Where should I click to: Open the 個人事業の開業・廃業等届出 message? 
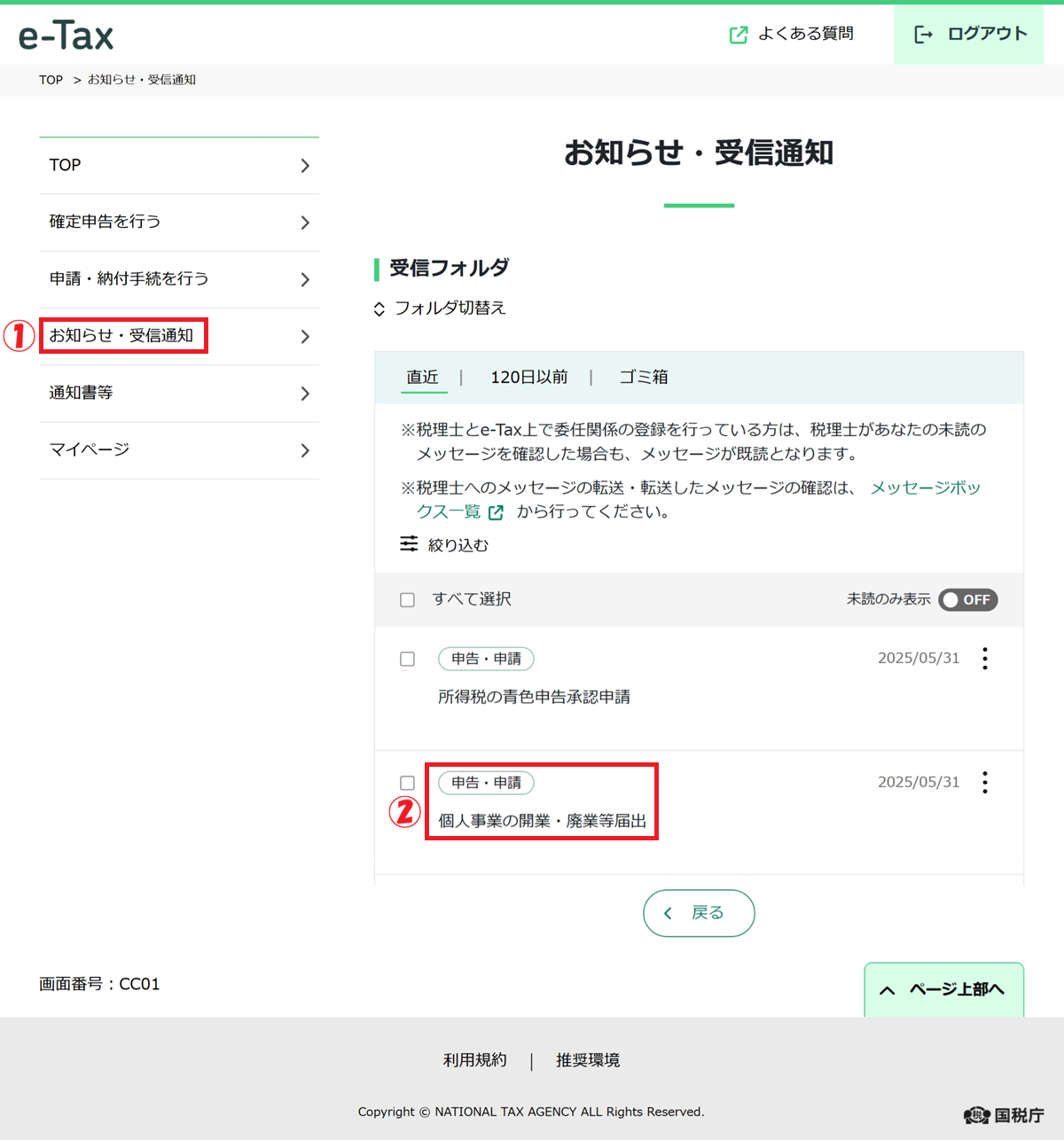[542, 821]
